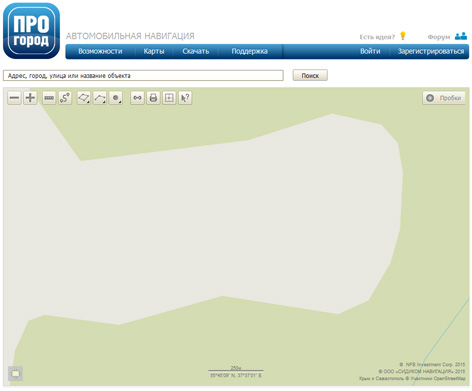Open the Форум link
Image resolution: width=472 pixels, height=391 pixels.
coord(439,37)
